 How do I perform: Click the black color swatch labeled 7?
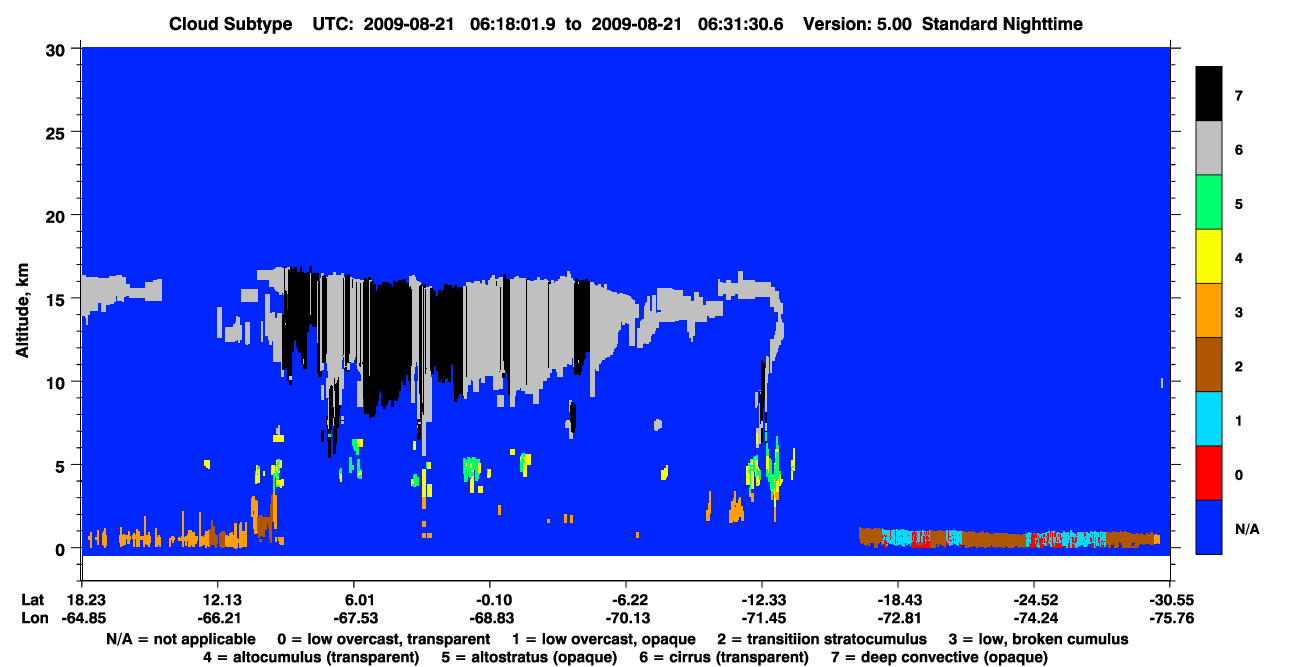click(x=1209, y=95)
